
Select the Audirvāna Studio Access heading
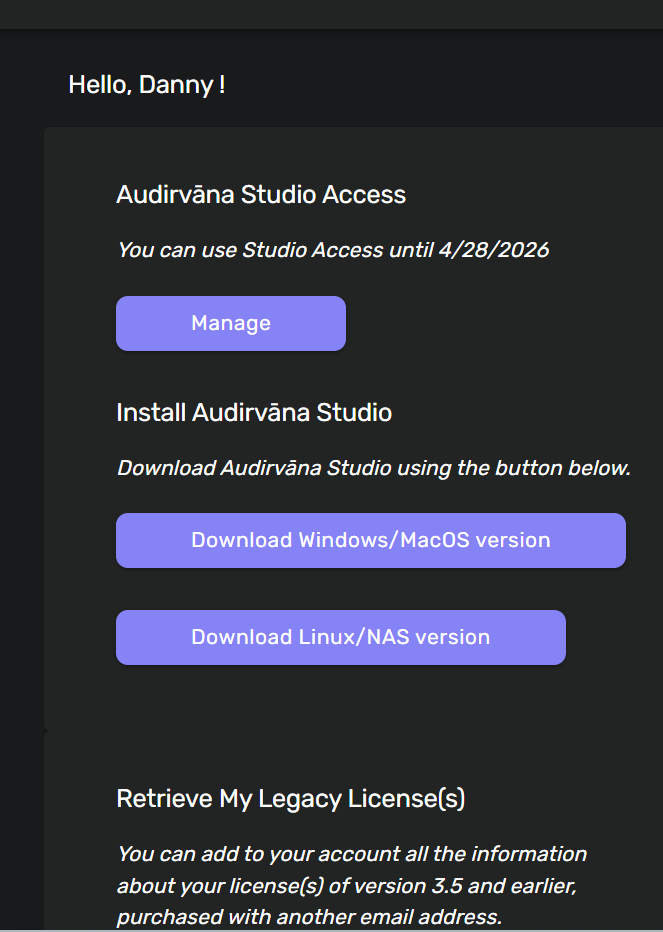pyautogui.click(x=261, y=195)
